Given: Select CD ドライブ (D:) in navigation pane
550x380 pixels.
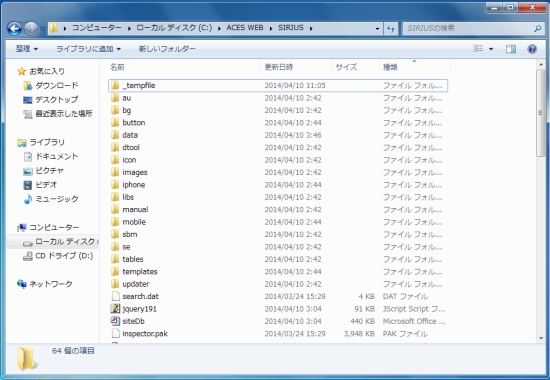Looking at the screenshot, I should [x=58, y=256].
